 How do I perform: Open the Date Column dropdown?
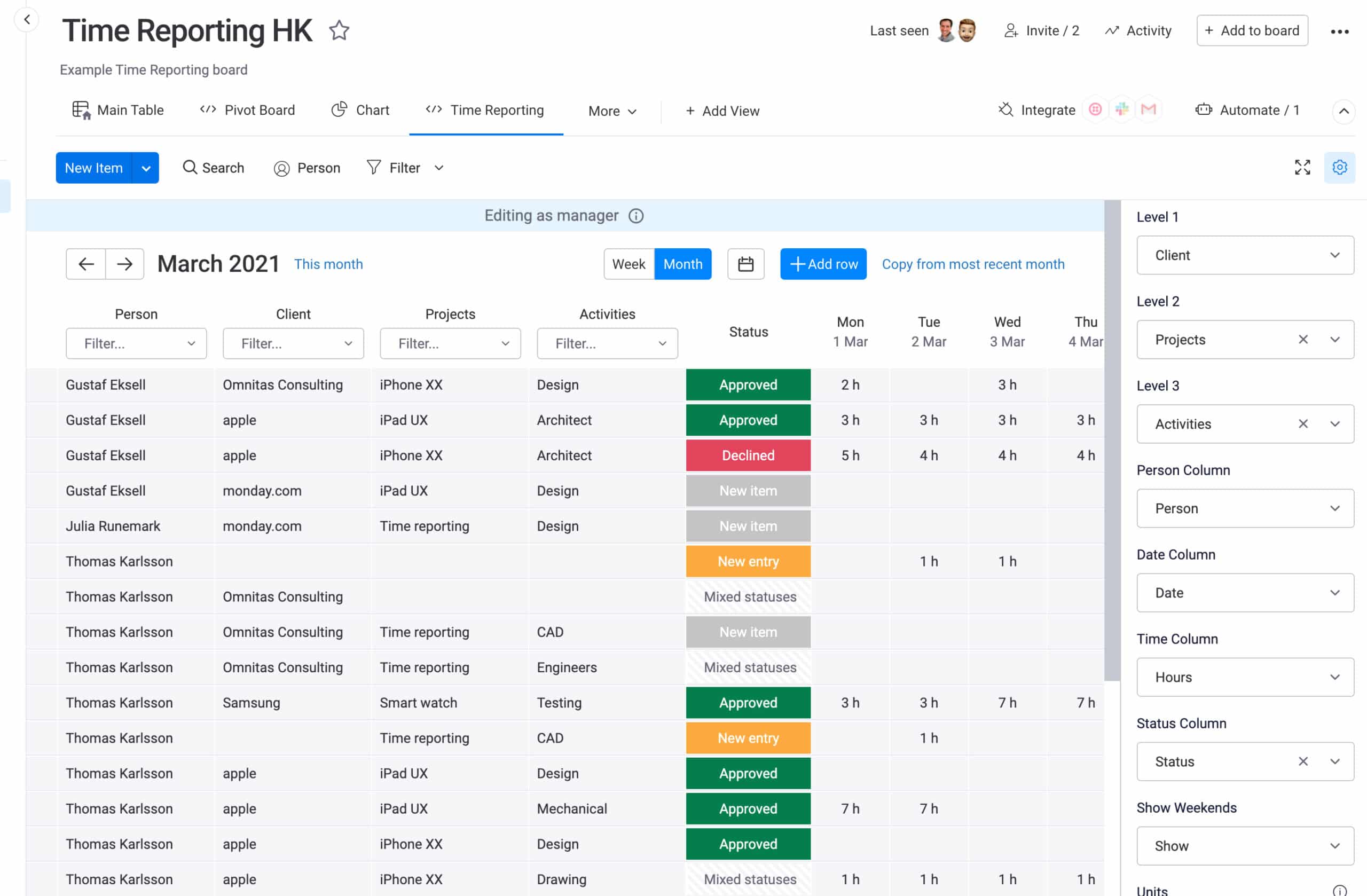pyautogui.click(x=1245, y=593)
